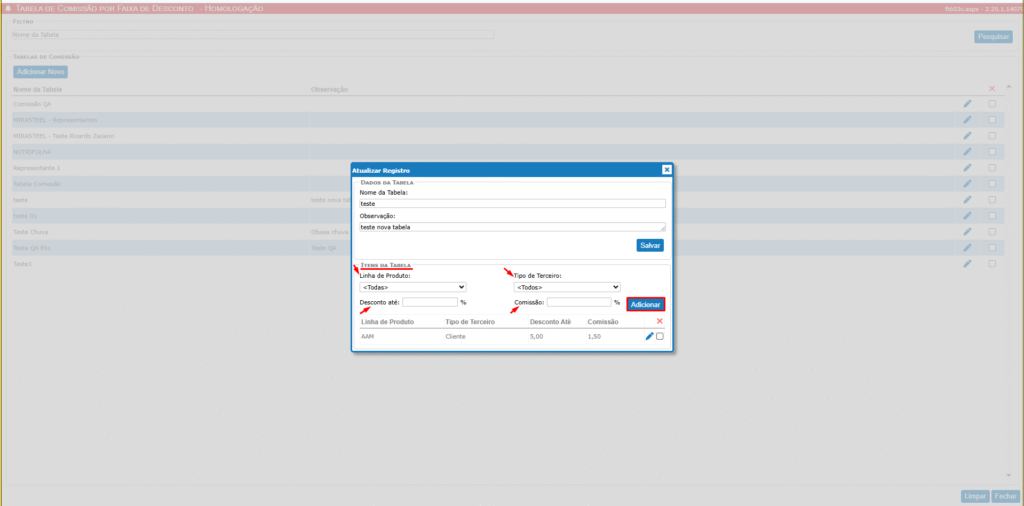This screenshot has width=1024, height=506.
Task: Click the pencil icon for Teste1 row
Action: [x=967, y=264]
